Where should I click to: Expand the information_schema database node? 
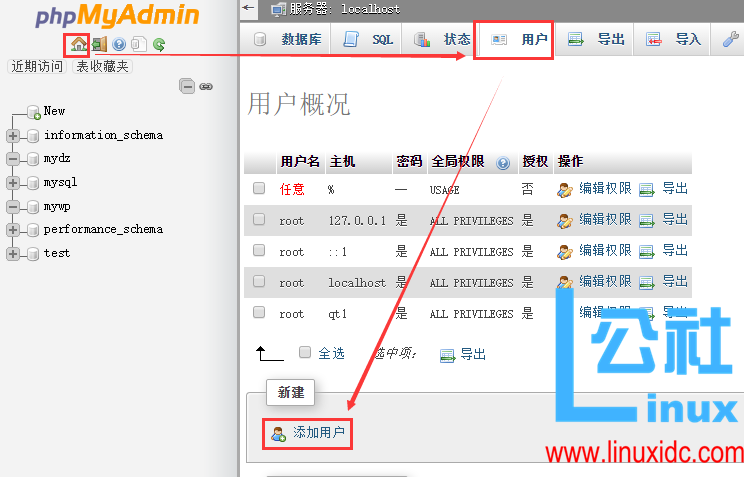coord(13,135)
